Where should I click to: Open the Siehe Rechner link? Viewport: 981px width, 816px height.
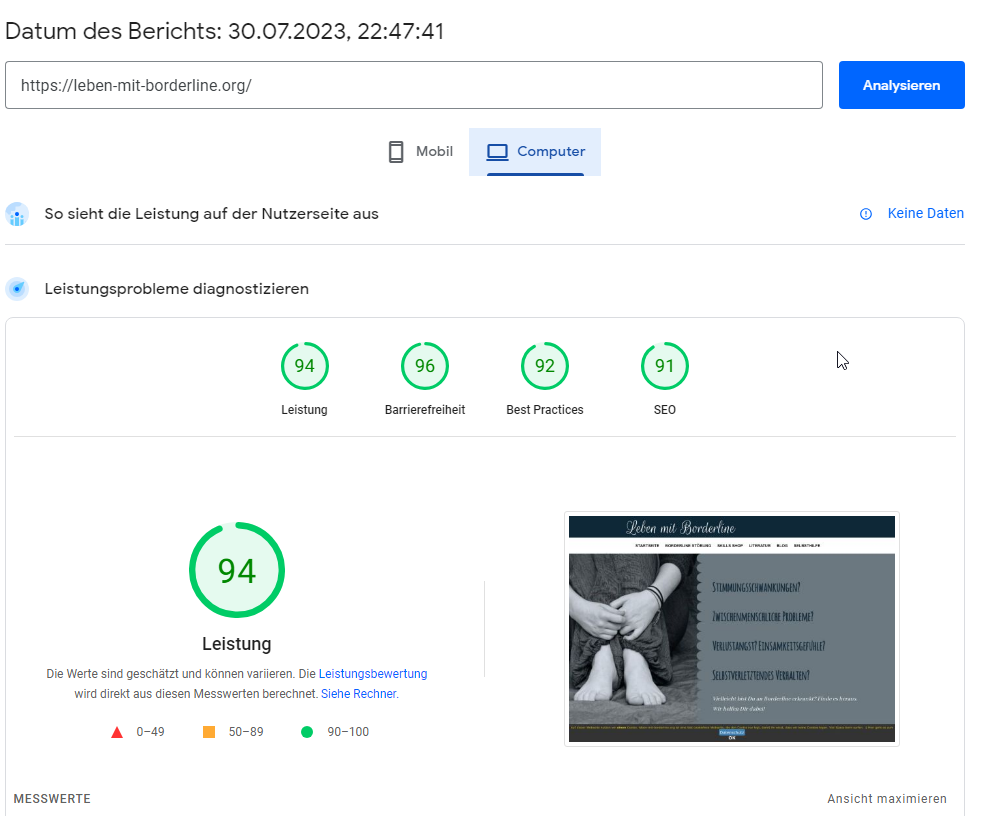point(358,694)
